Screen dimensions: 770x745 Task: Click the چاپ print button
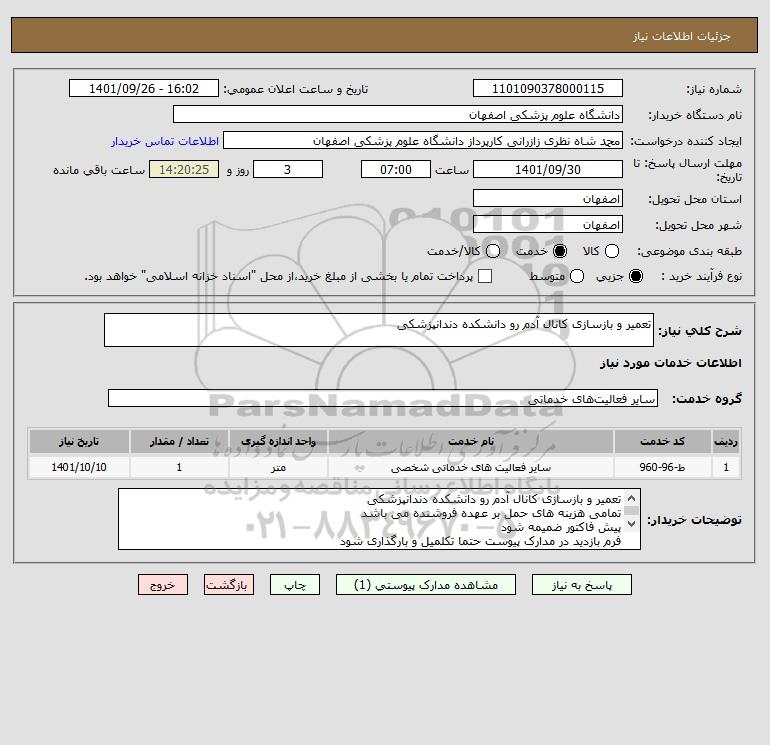[x=295, y=585]
